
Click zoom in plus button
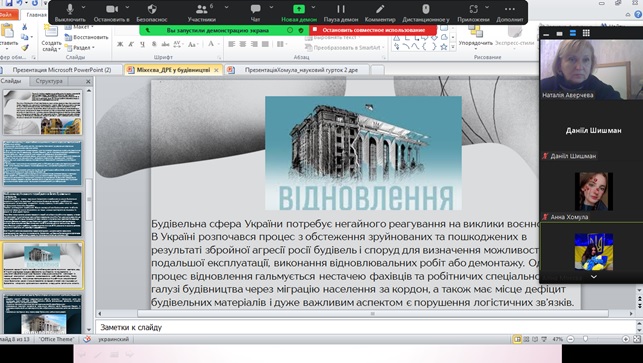click(x=626, y=339)
